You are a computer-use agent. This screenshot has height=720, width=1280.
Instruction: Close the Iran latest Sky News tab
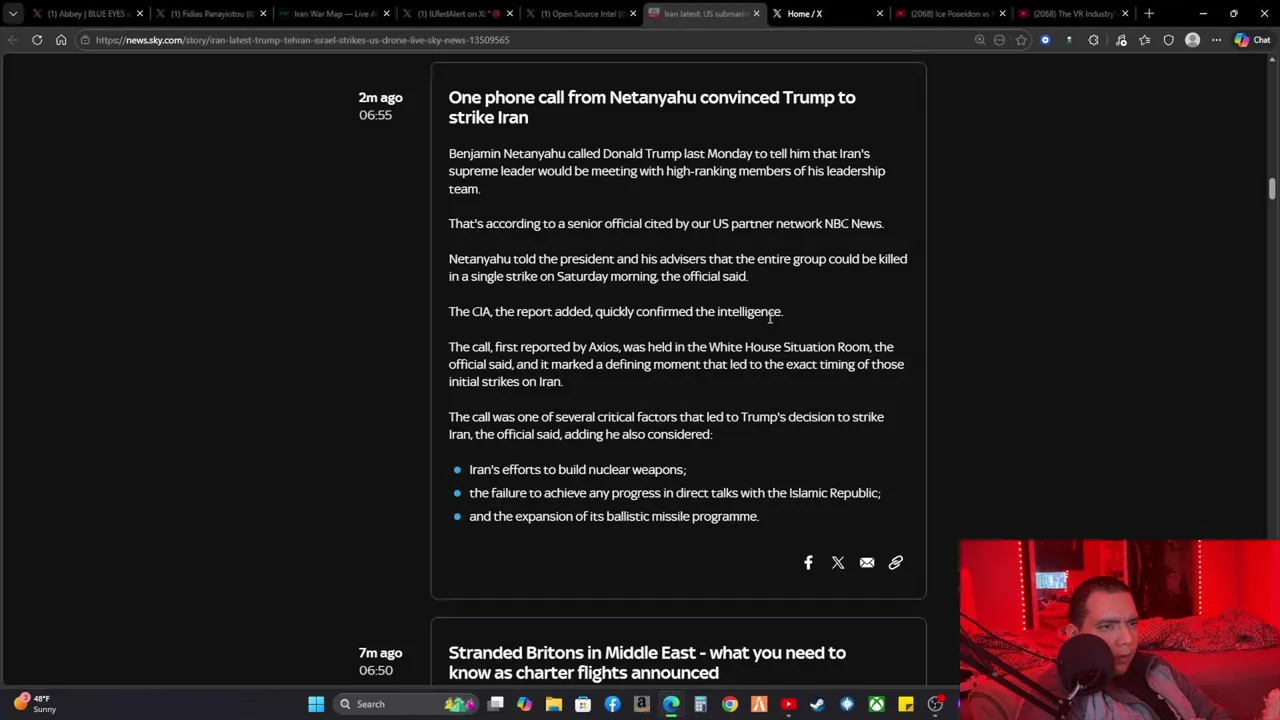pyautogui.click(x=756, y=14)
